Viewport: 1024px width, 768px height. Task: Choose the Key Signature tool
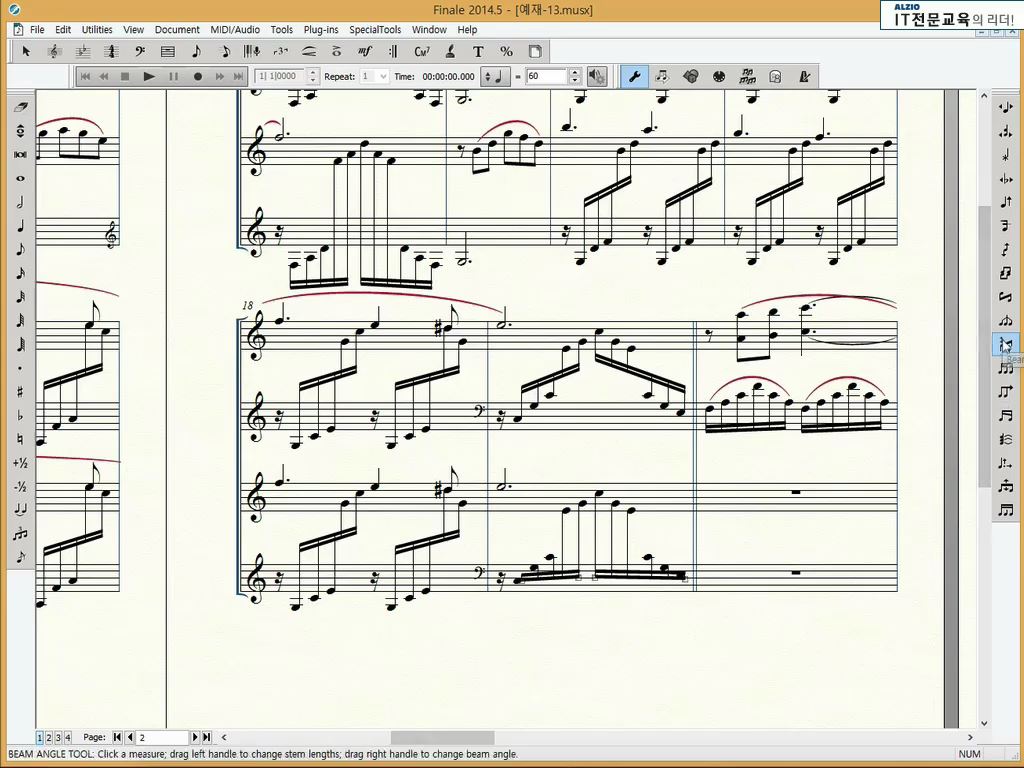pos(83,52)
